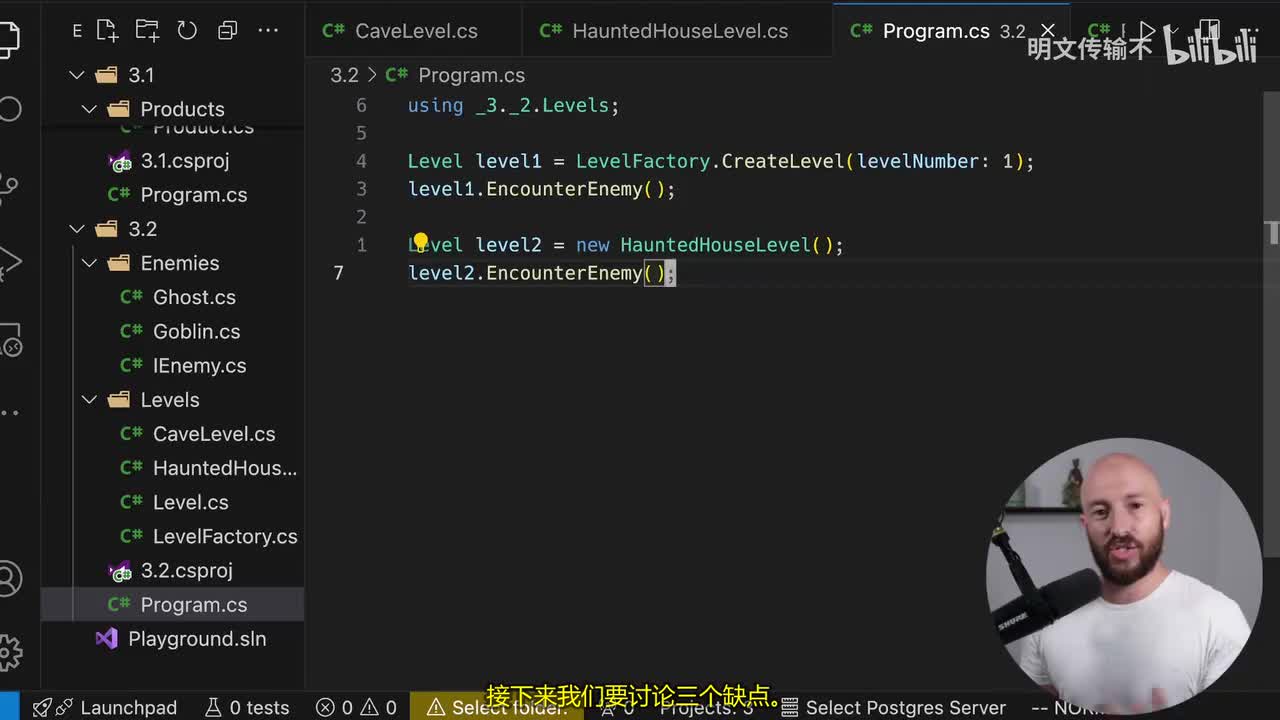Collapse the 3.2 folder
1280x720 pixels.
(x=172, y=229)
